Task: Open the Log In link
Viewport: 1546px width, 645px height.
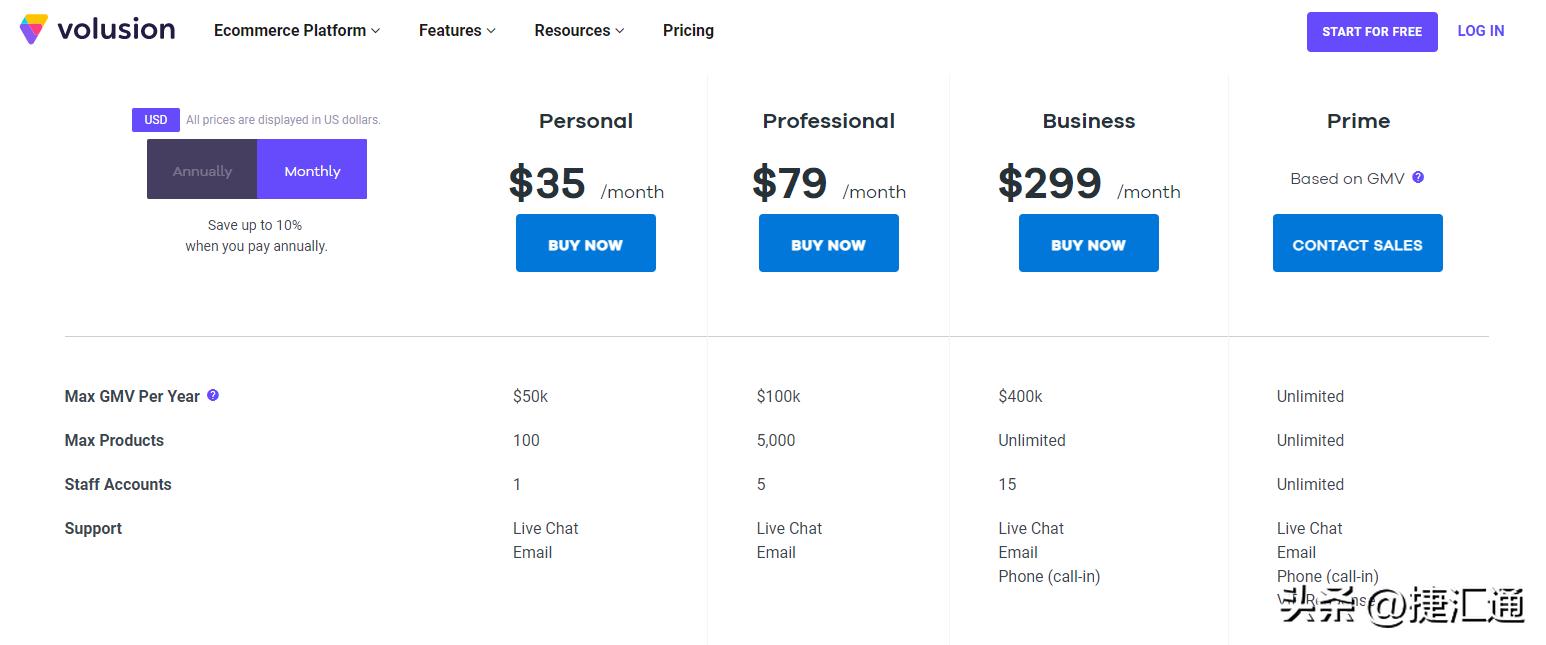Action: 1480,31
